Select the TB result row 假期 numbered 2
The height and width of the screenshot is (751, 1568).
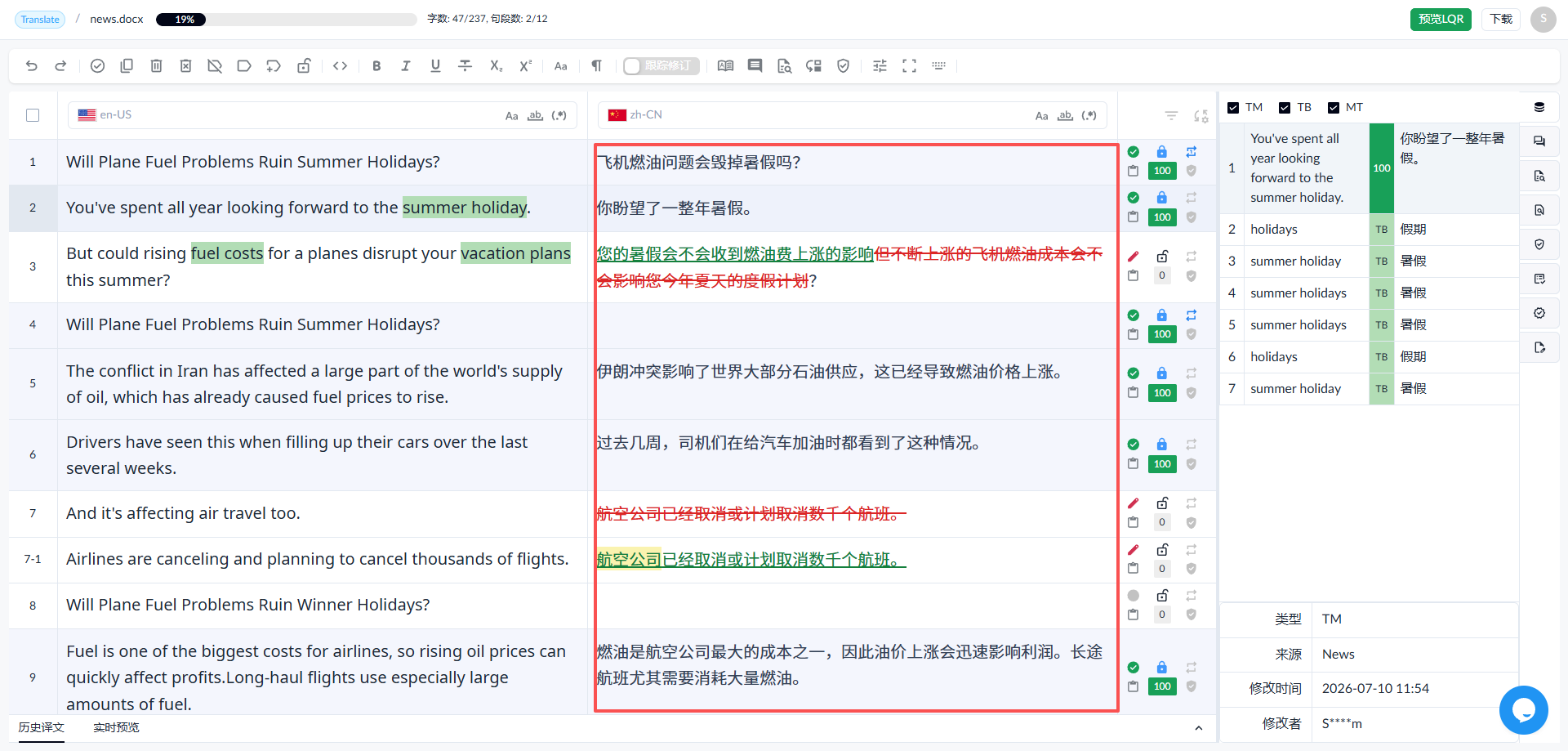tap(1369, 230)
